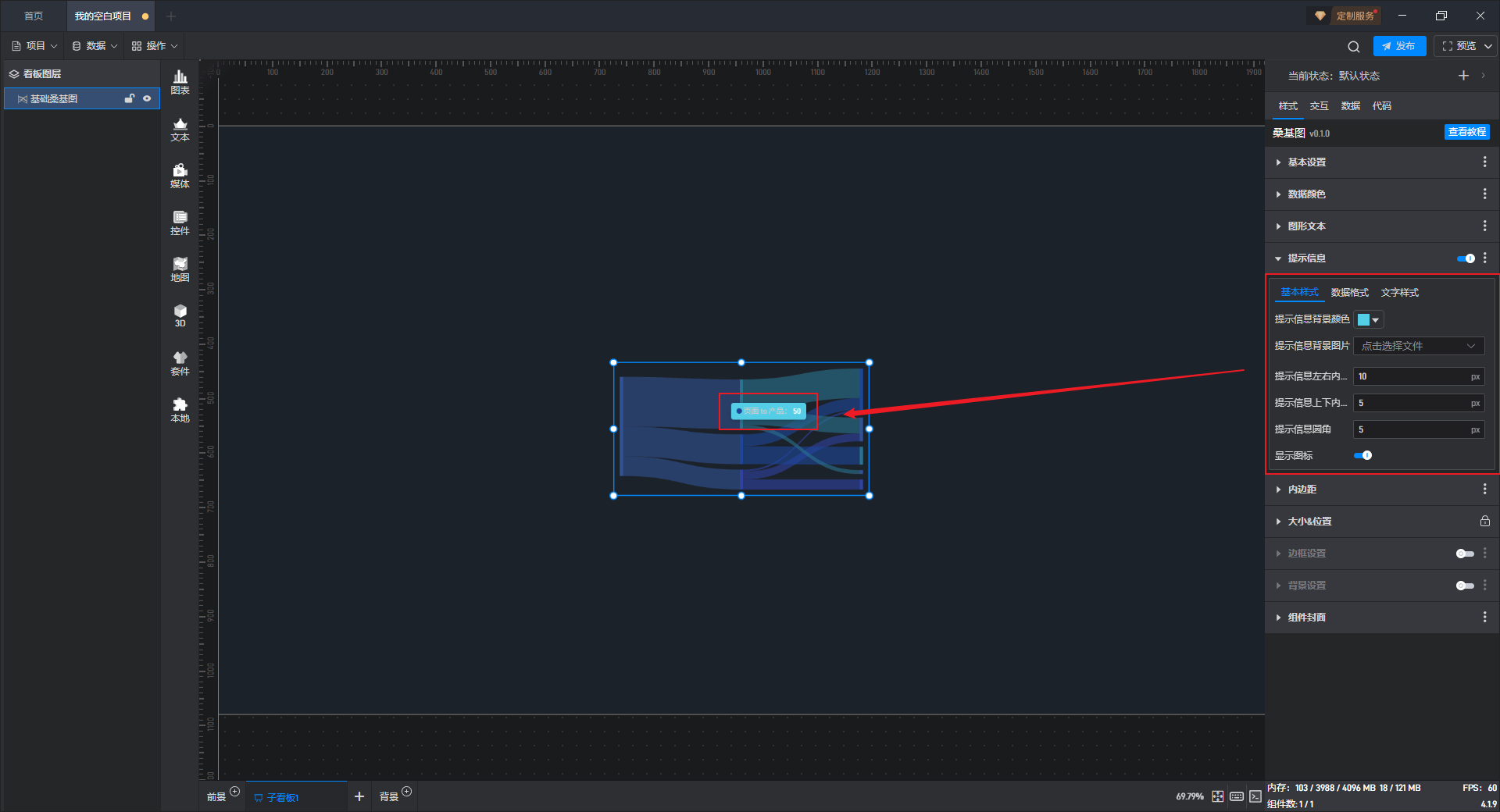The image size is (1500, 812).
Task: Open more options for 提示信息
Action: click(1484, 258)
